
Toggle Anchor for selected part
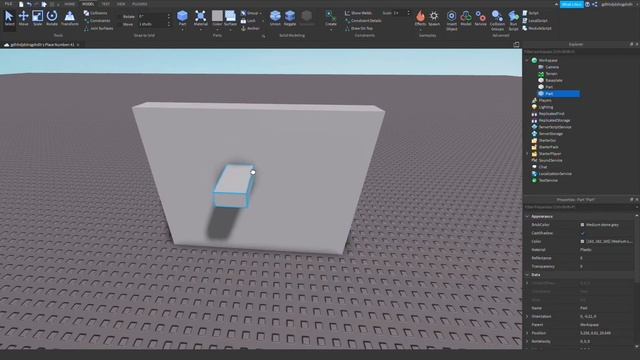click(250, 28)
